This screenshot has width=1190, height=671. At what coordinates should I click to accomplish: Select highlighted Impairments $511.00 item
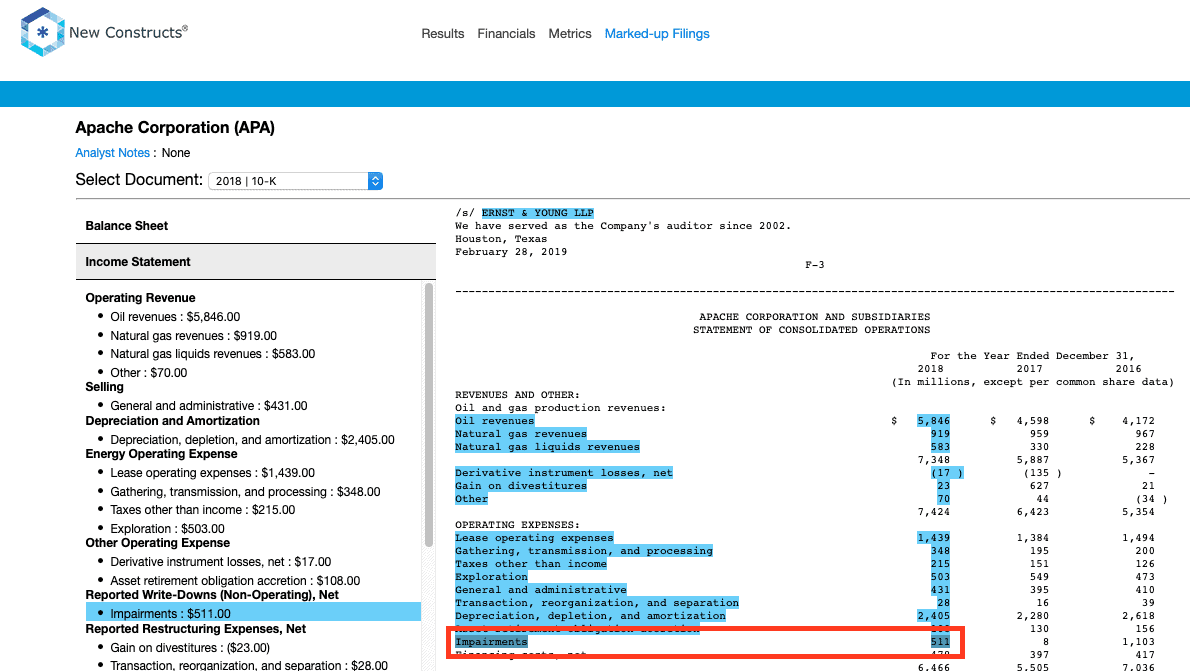click(x=253, y=613)
